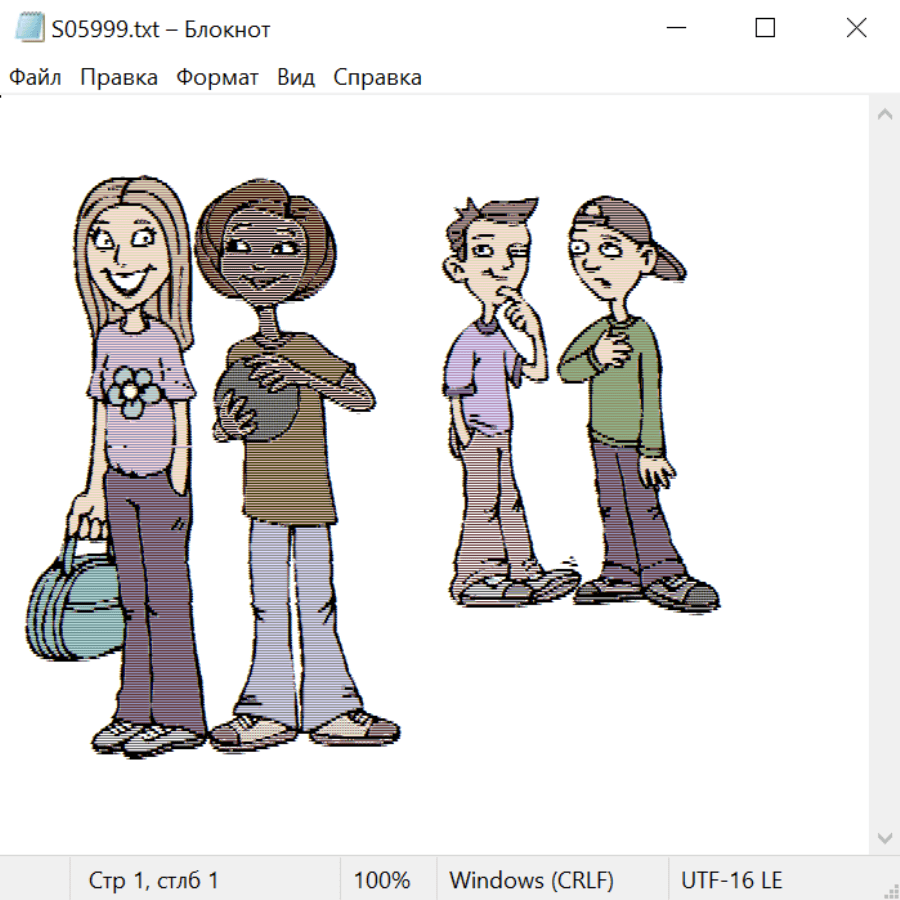Open the Правка menu
The width and height of the screenshot is (900, 900).
(119, 78)
